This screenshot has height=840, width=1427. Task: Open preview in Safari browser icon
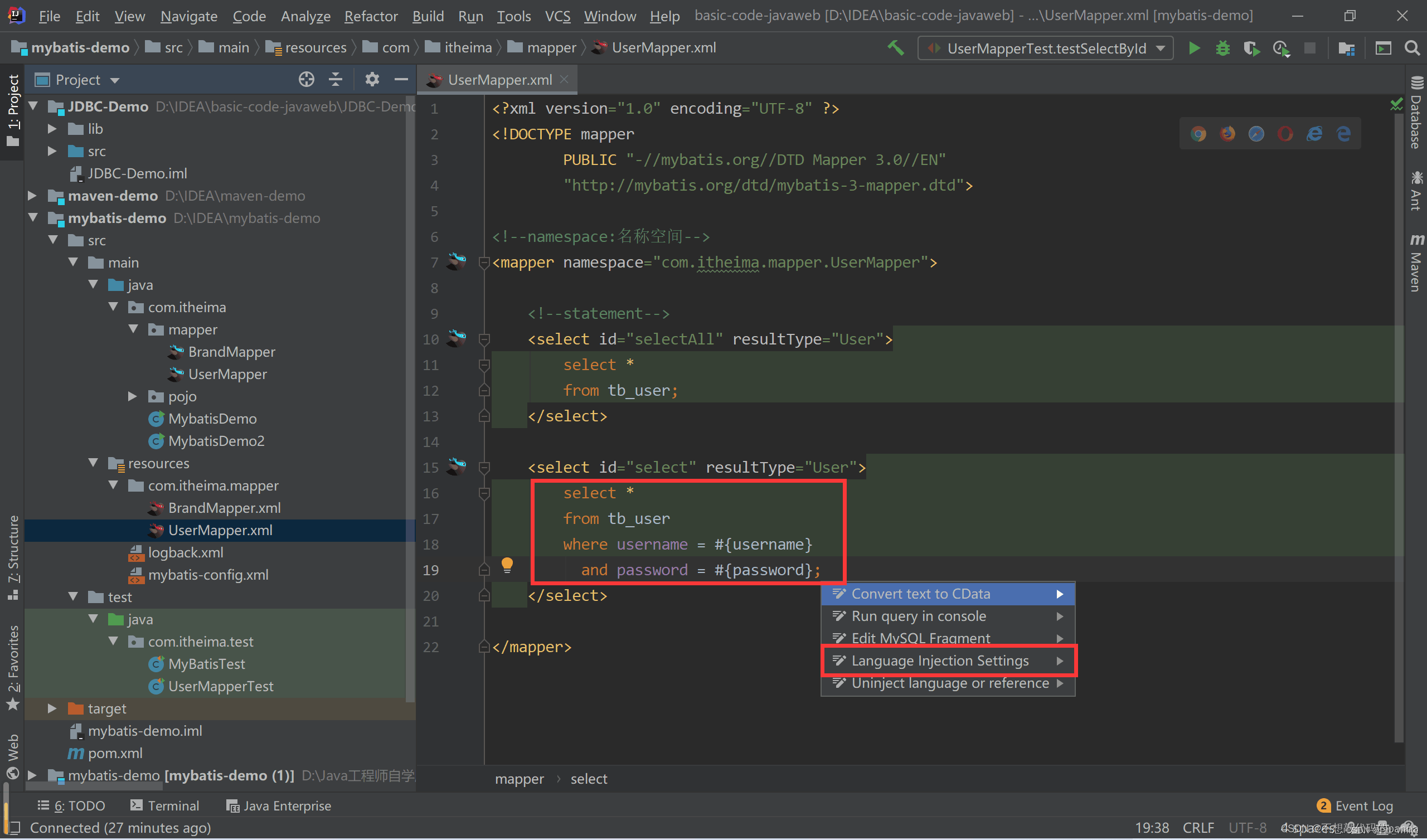(x=1256, y=134)
